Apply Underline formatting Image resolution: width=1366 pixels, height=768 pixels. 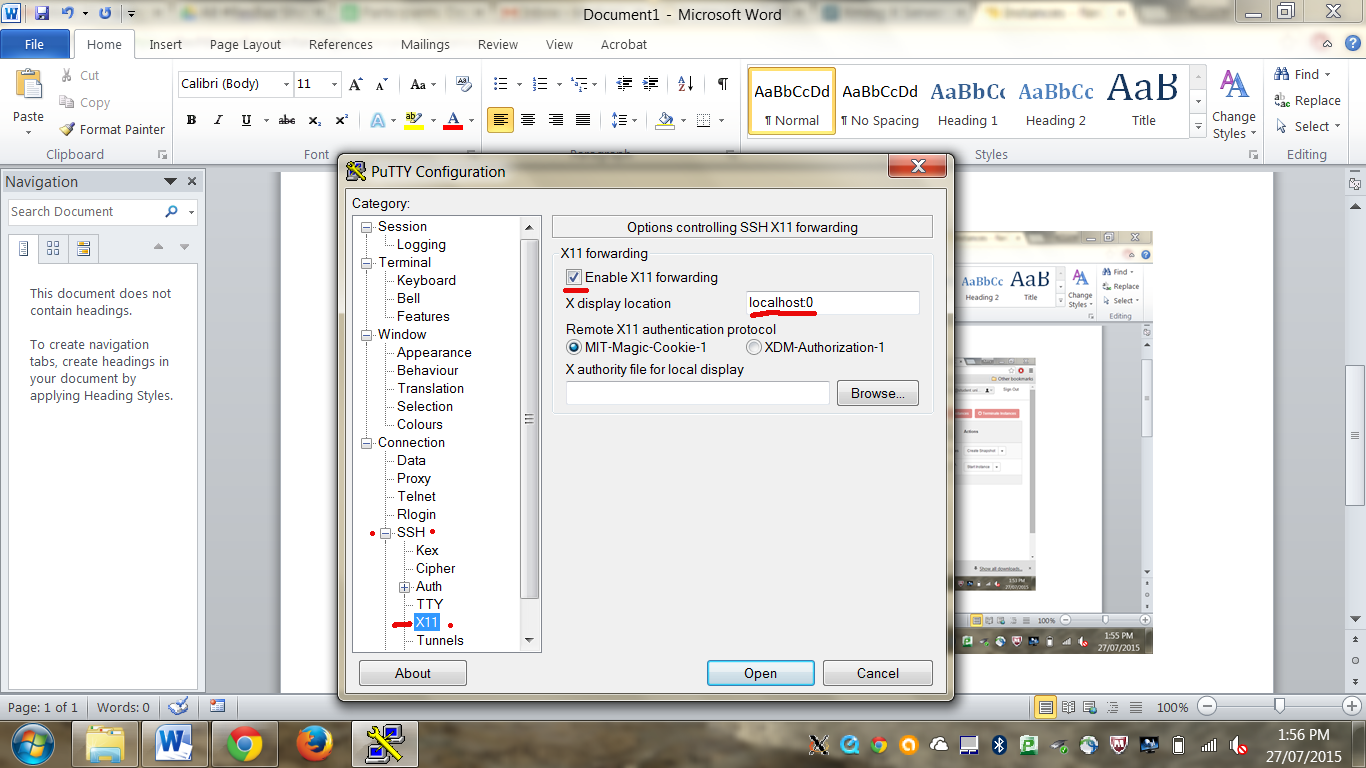(246, 120)
